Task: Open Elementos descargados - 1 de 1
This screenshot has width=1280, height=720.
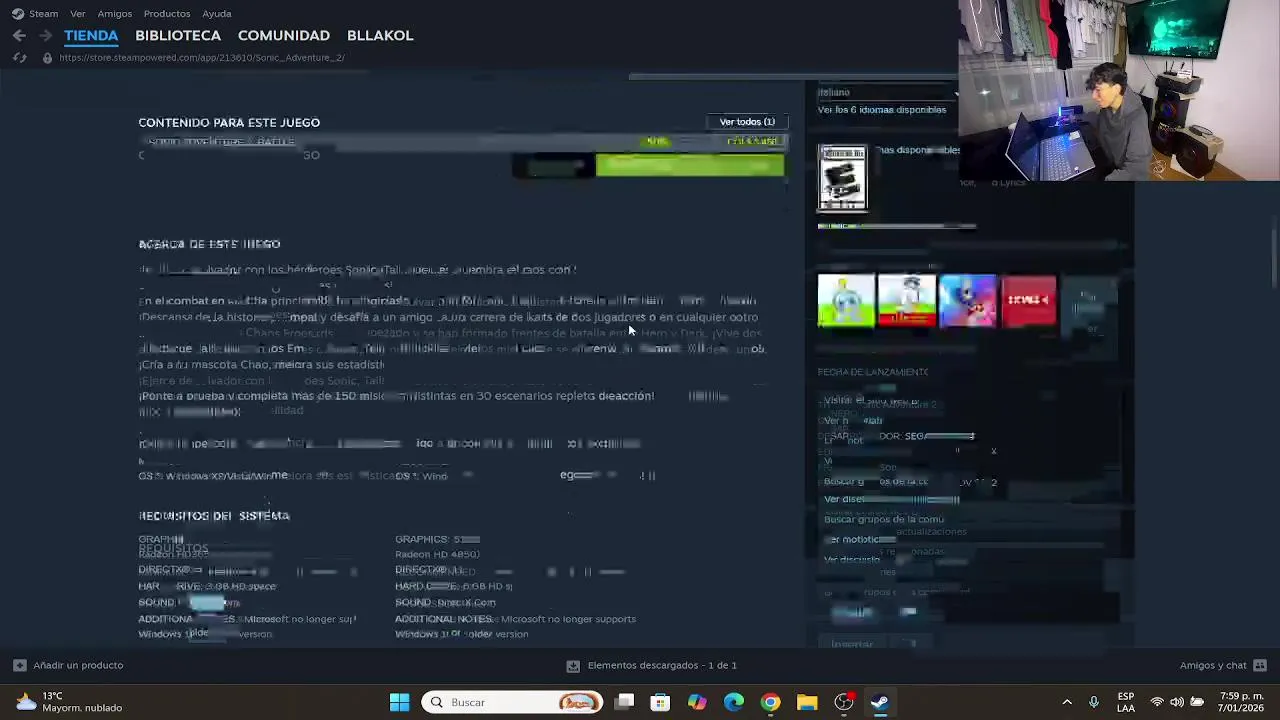Action: 662,665
